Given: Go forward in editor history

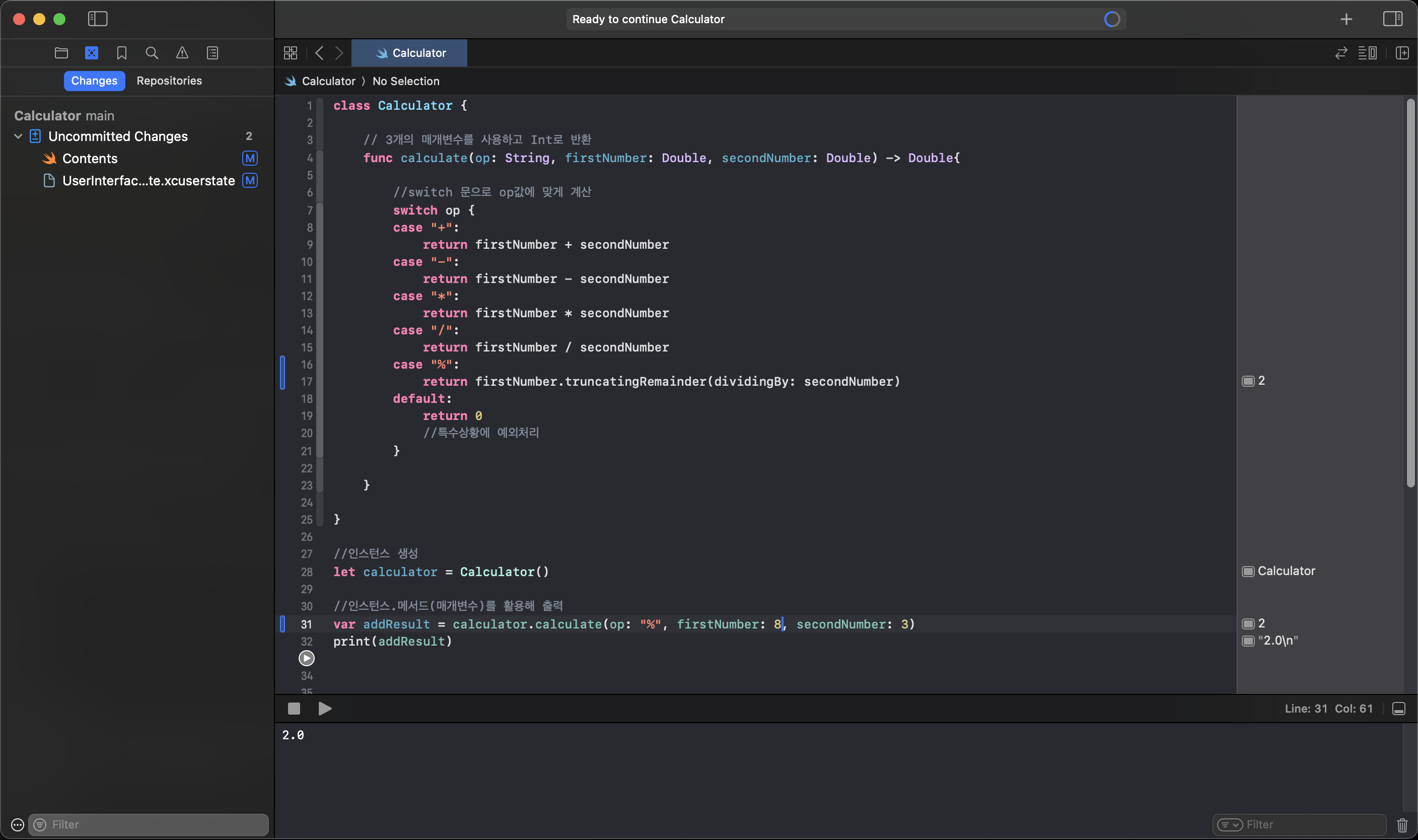Looking at the screenshot, I should click(x=339, y=53).
